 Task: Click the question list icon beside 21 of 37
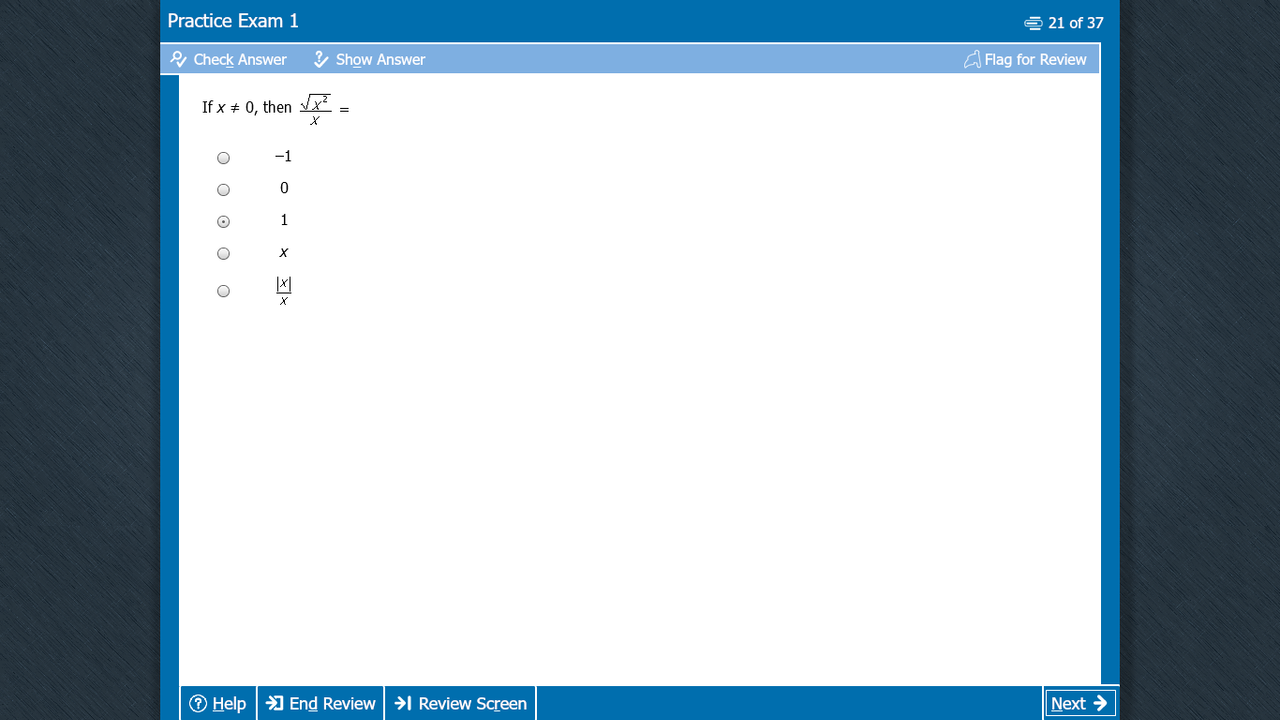pyautogui.click(x=1034, y=22)
